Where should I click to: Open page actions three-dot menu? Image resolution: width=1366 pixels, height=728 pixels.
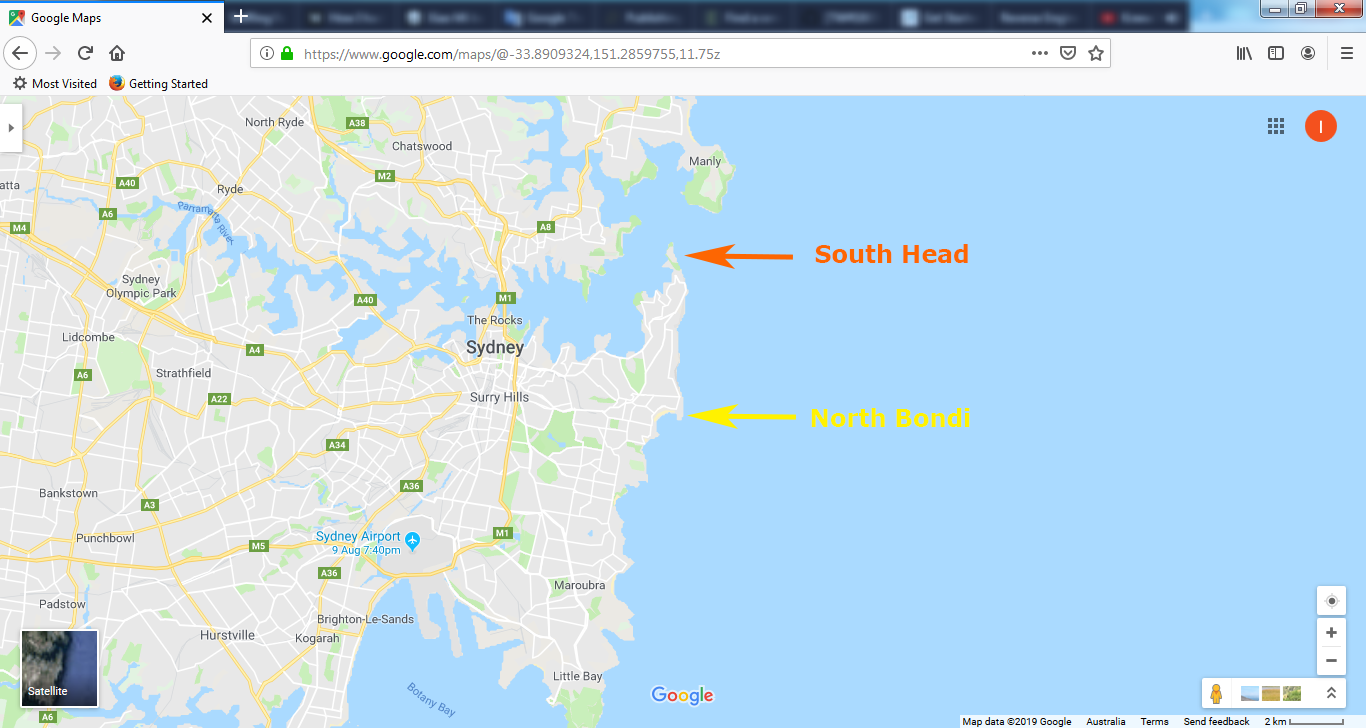(1040, 53)
